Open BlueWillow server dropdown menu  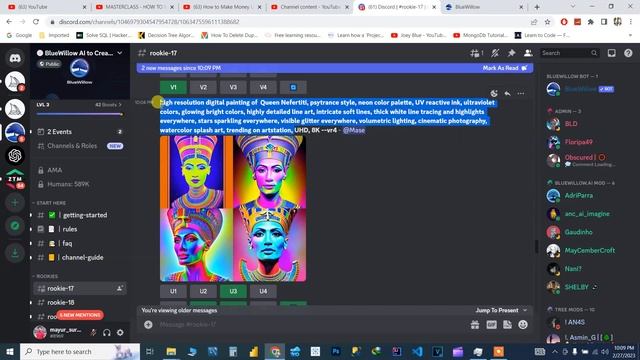tap(120, 53)
